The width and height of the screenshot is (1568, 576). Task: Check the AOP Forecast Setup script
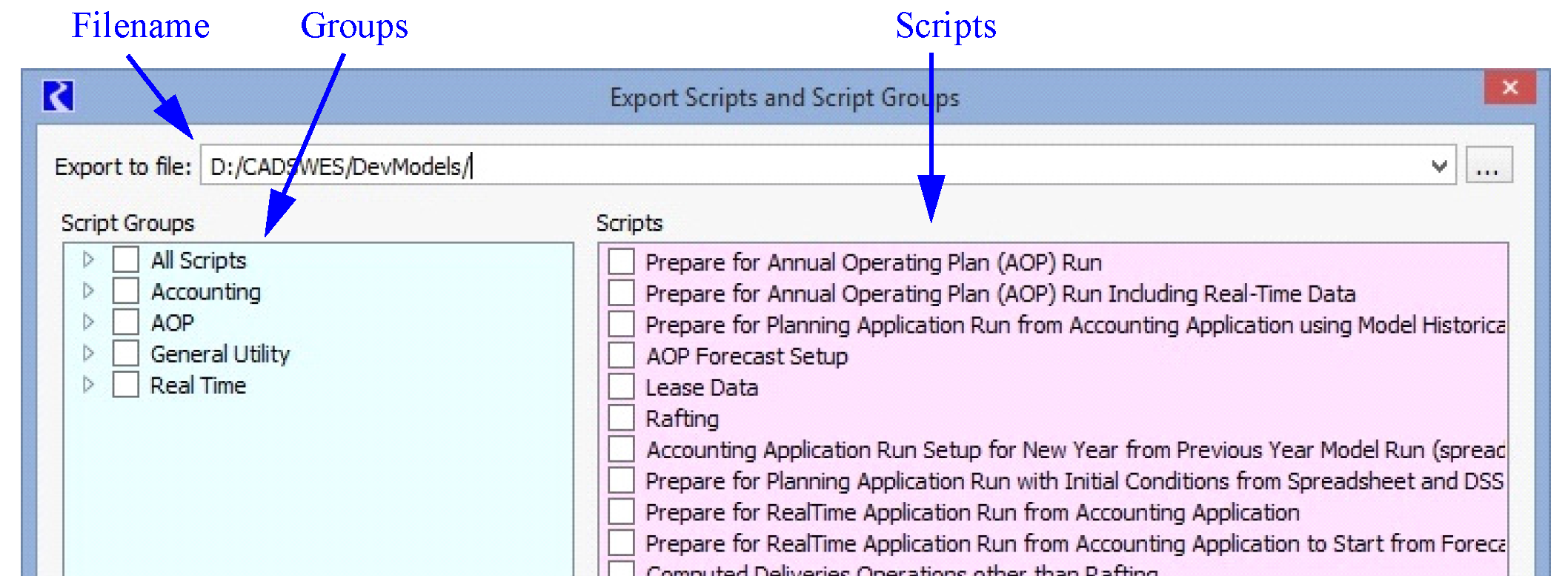coord(621,356)
